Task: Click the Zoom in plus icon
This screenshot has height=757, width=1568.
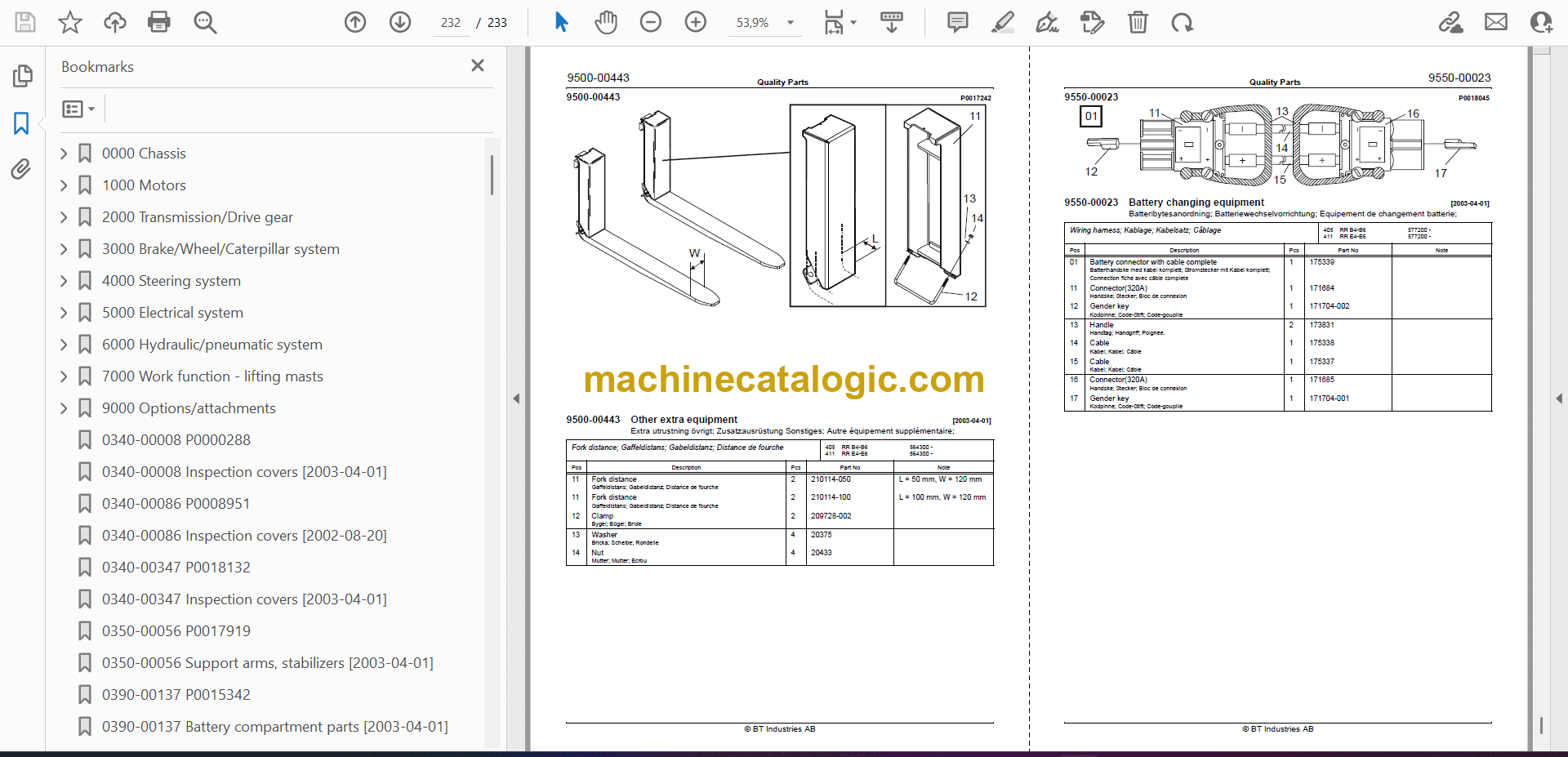Action: (695, 22)
